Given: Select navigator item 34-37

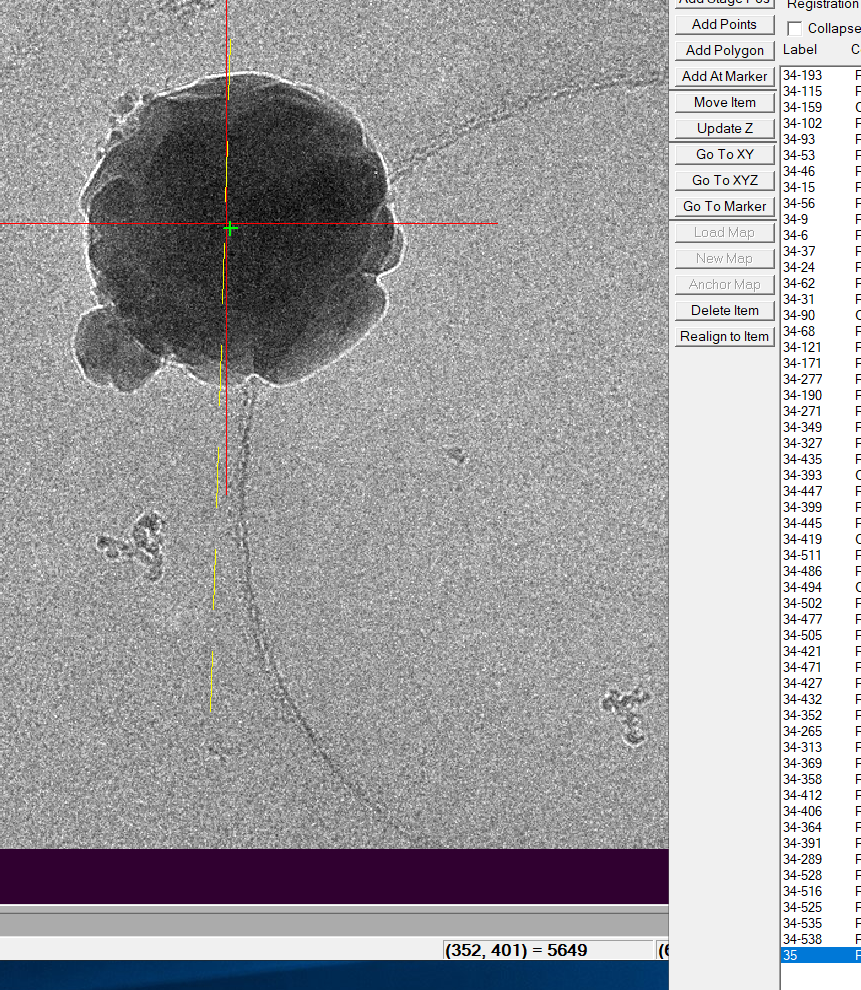Looking at the screenshot, I should pos(821,251).
